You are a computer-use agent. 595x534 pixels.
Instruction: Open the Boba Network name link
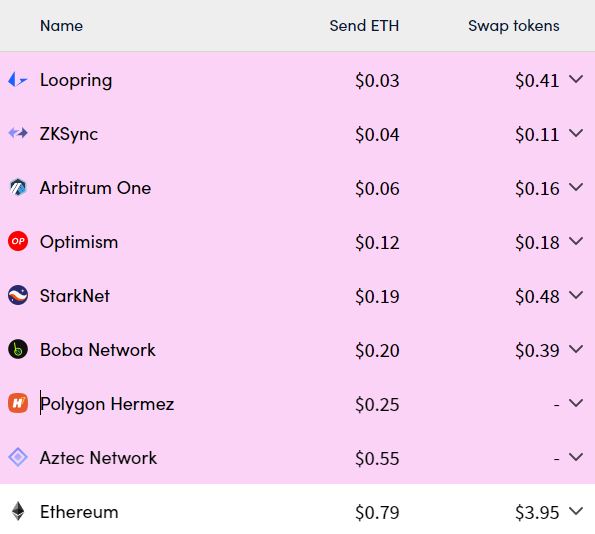[98, 350]
